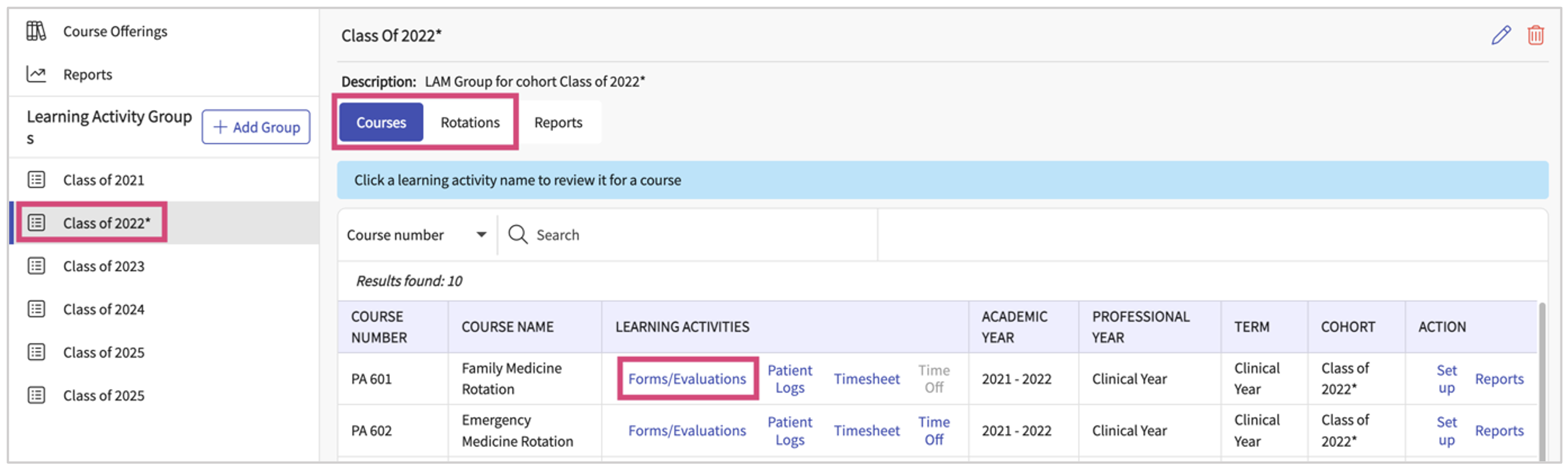This screenshot has height=471, width=1568.
Task: Click the table's vertical scrollbar
Action: (x=1541, y=378)
